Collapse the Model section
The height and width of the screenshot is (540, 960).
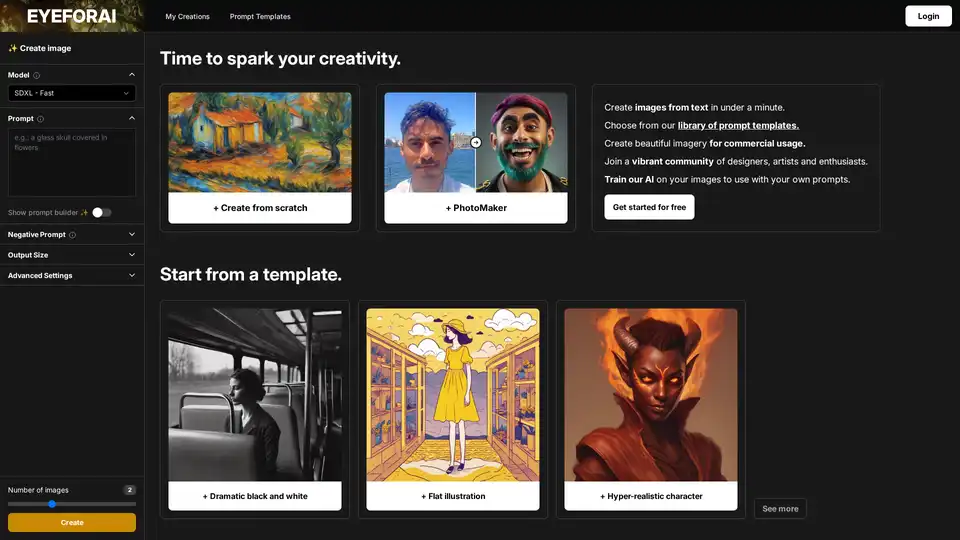coord(132,75)
